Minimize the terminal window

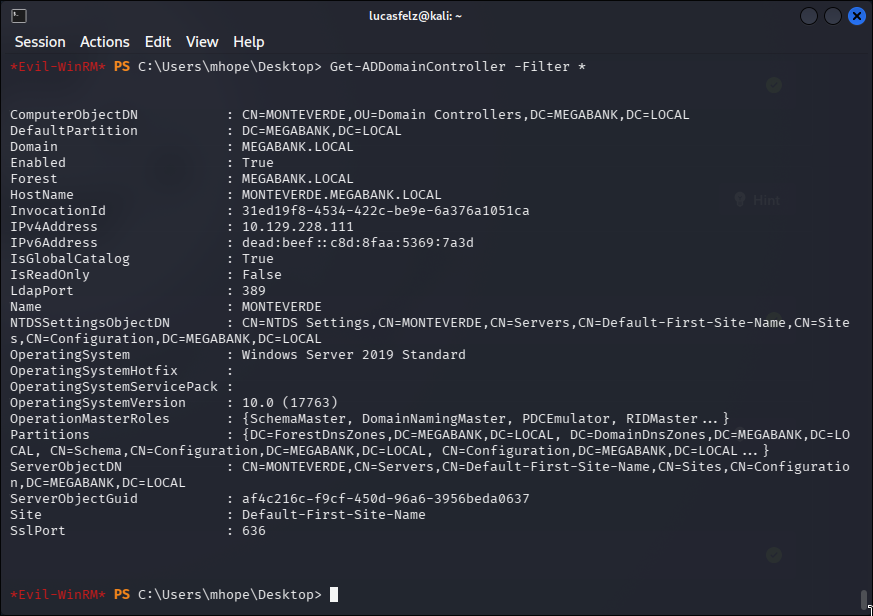point(809,16)
